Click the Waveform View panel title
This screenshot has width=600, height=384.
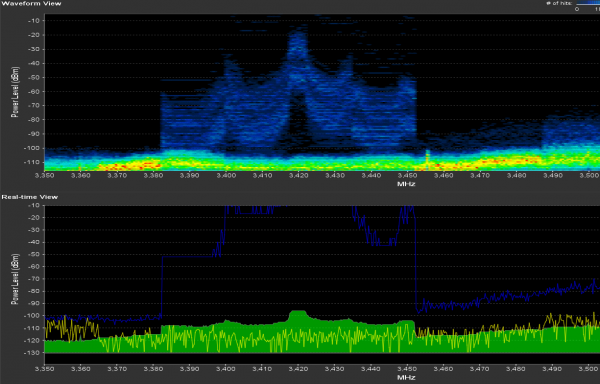click(31, 3)
